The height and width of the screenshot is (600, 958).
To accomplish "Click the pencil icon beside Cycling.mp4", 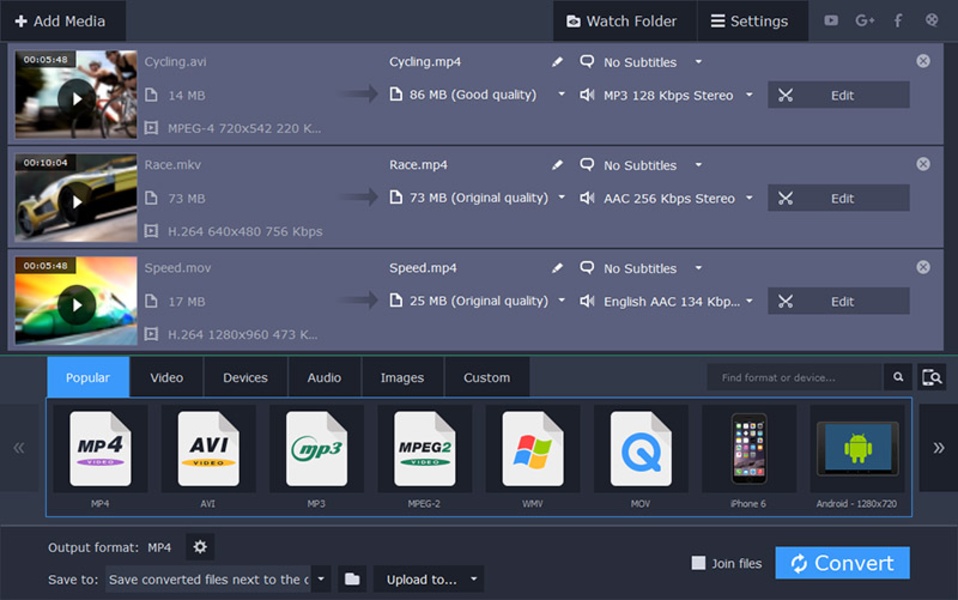I will 558,62.
